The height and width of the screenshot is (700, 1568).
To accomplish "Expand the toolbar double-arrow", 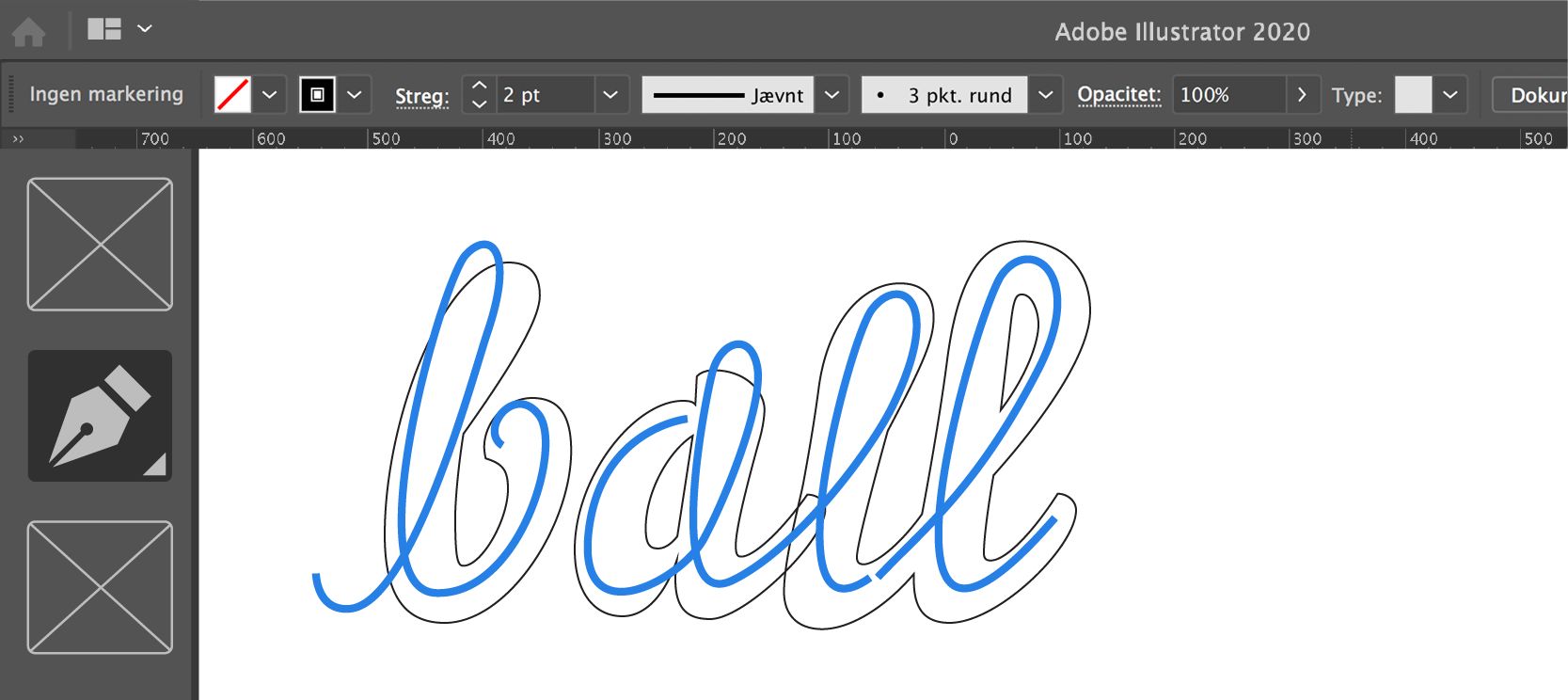I will pos(18,138).
